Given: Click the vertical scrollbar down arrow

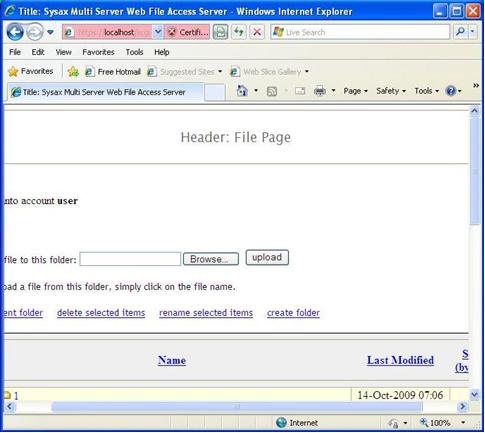Looking at the screenshot, I should (x=475, y=395).
